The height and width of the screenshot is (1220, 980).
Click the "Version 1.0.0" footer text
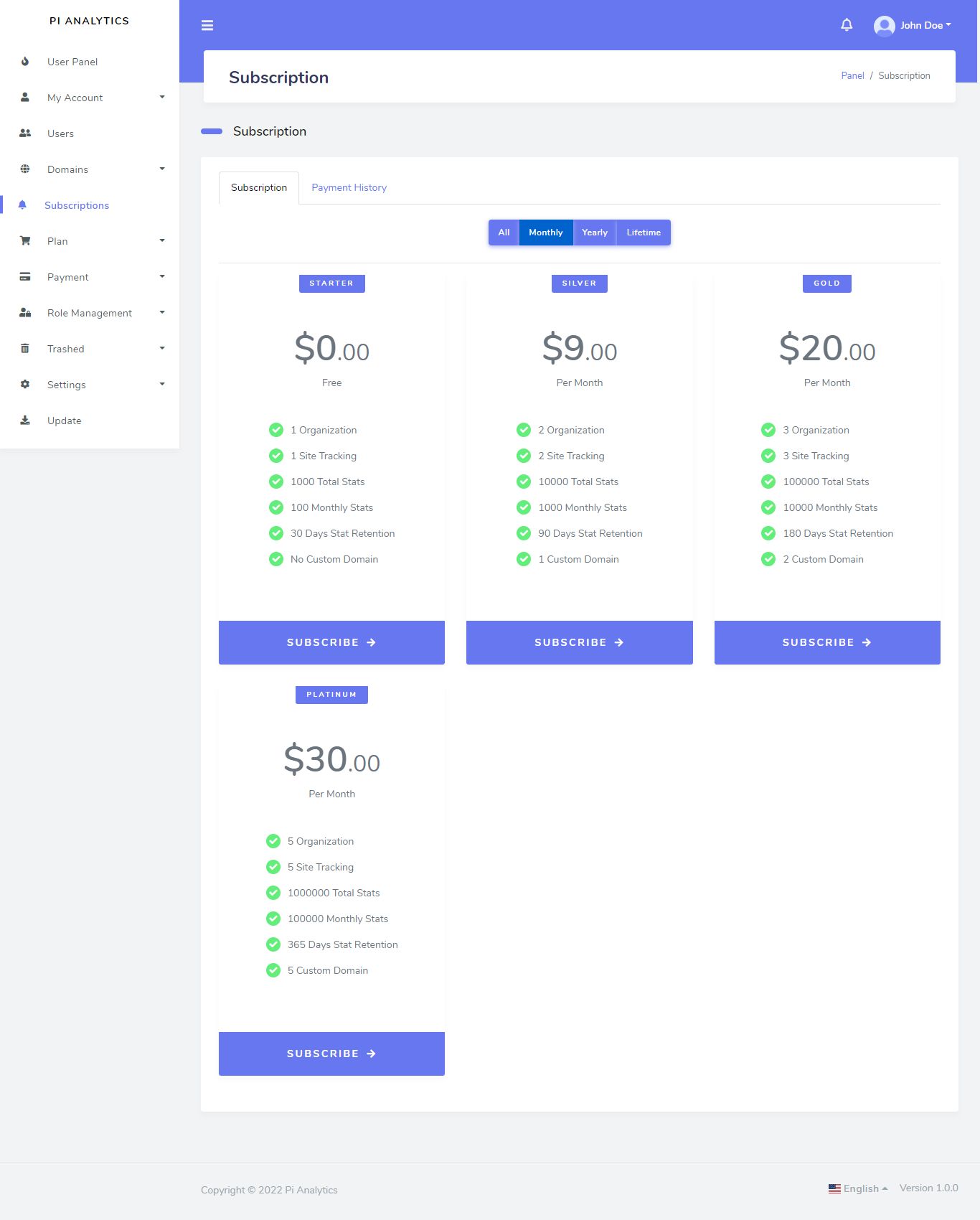tap(929, 1188)
